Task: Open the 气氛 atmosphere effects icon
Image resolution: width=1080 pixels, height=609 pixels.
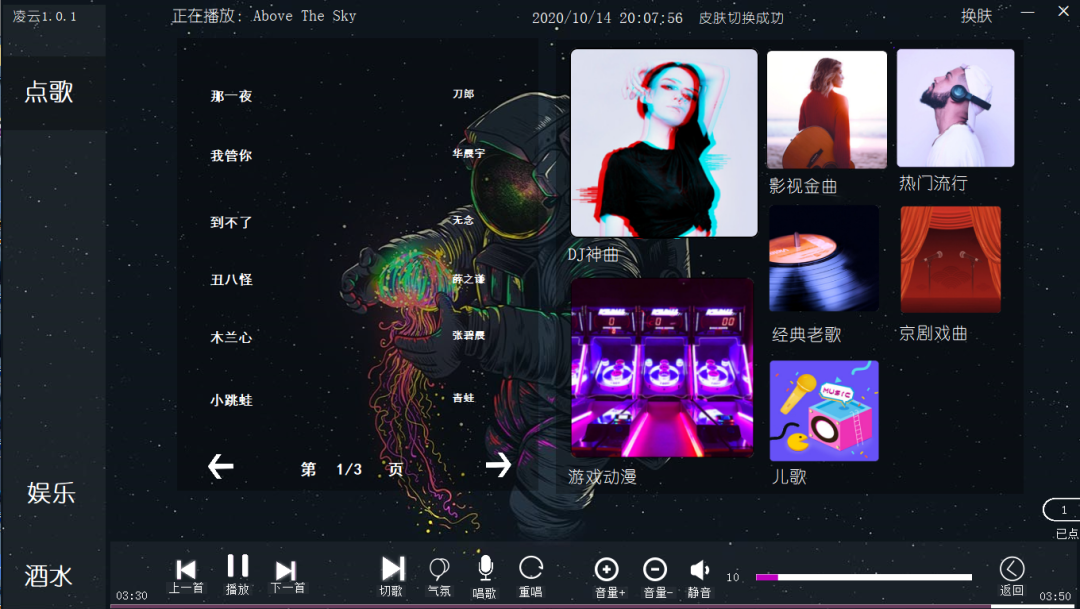Action: pyautogui.click(x=439, y=569)
